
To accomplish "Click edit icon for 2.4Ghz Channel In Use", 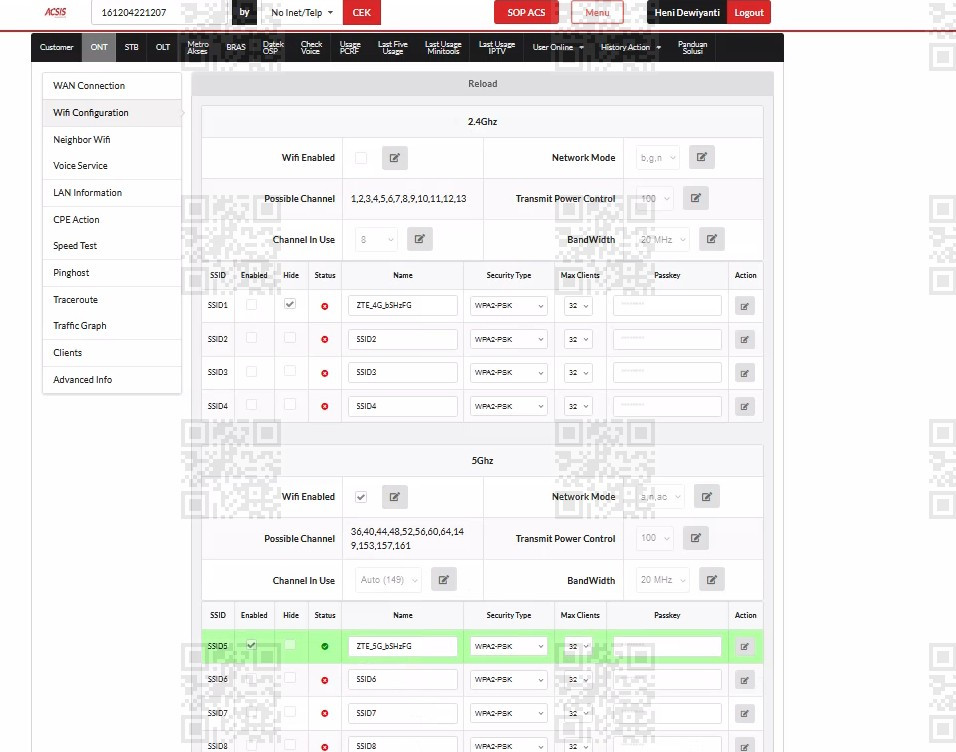I will tap(419, 239).
